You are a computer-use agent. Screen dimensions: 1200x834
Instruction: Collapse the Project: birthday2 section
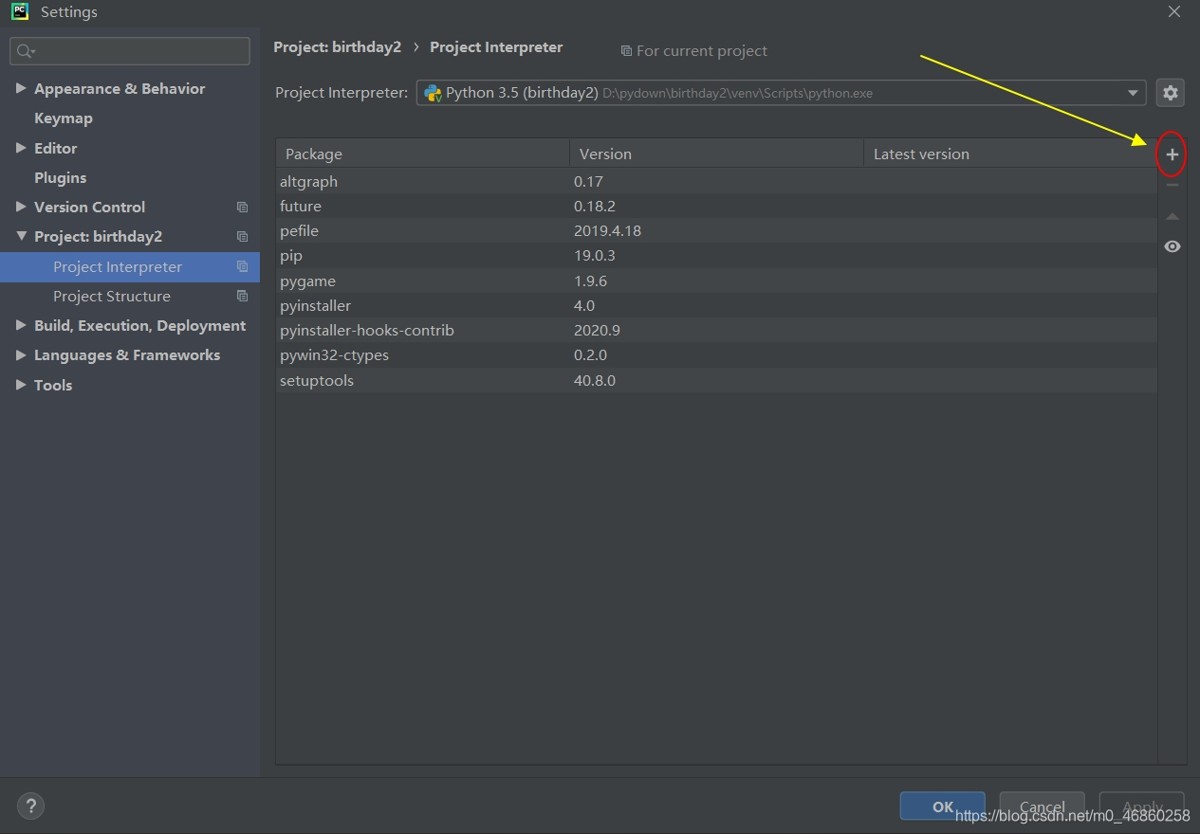pos(21,237)
